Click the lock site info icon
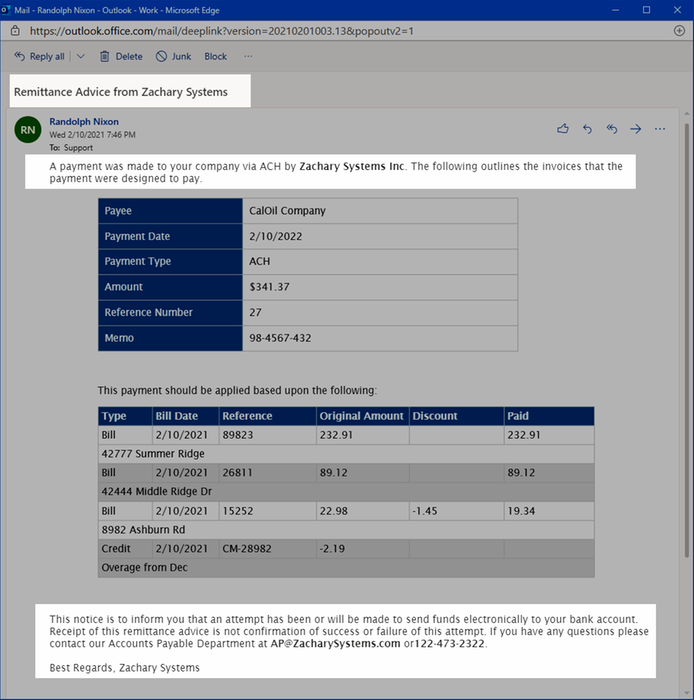This screenshot has height=700, width=694. pos(15,30)
